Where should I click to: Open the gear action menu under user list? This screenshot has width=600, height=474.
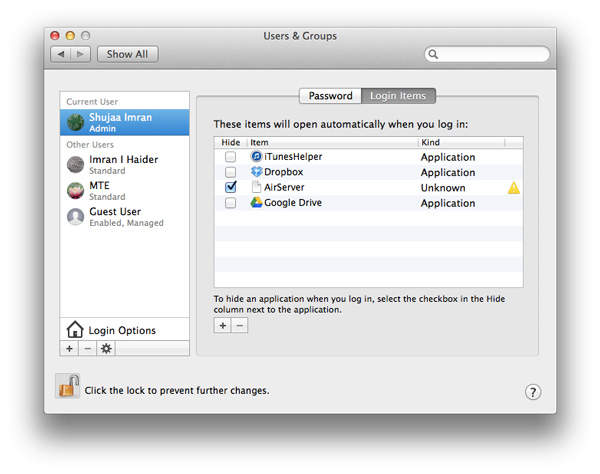point(106,349)
